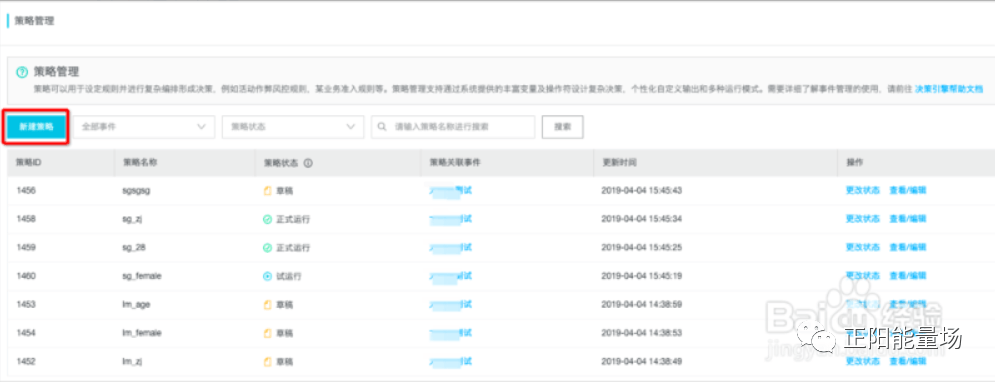Open the associated event link in row 1458
Viewport: 995px width, 382px height.
pyautogui.click(x=451, y=219)
